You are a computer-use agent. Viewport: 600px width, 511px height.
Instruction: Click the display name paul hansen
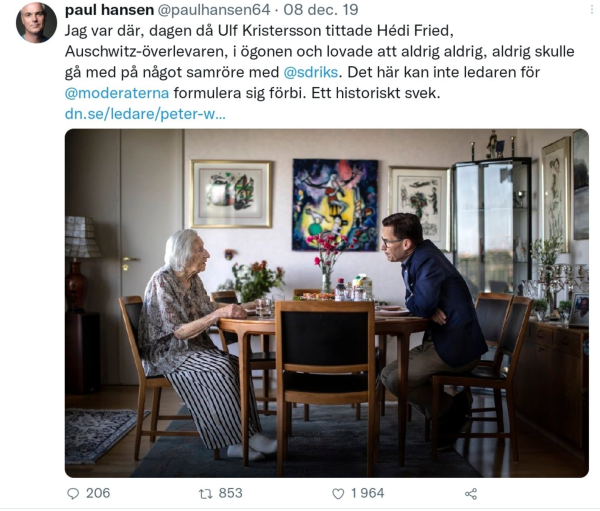(x=109, y=10)
